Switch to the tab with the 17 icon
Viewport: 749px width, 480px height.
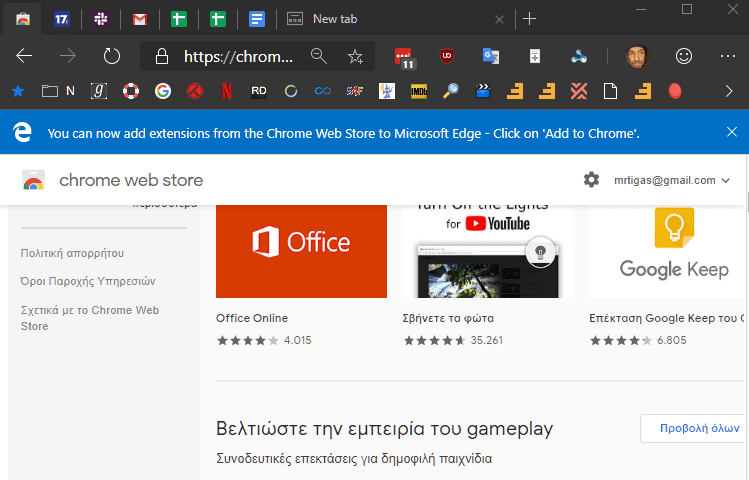(x=62, y=19)
